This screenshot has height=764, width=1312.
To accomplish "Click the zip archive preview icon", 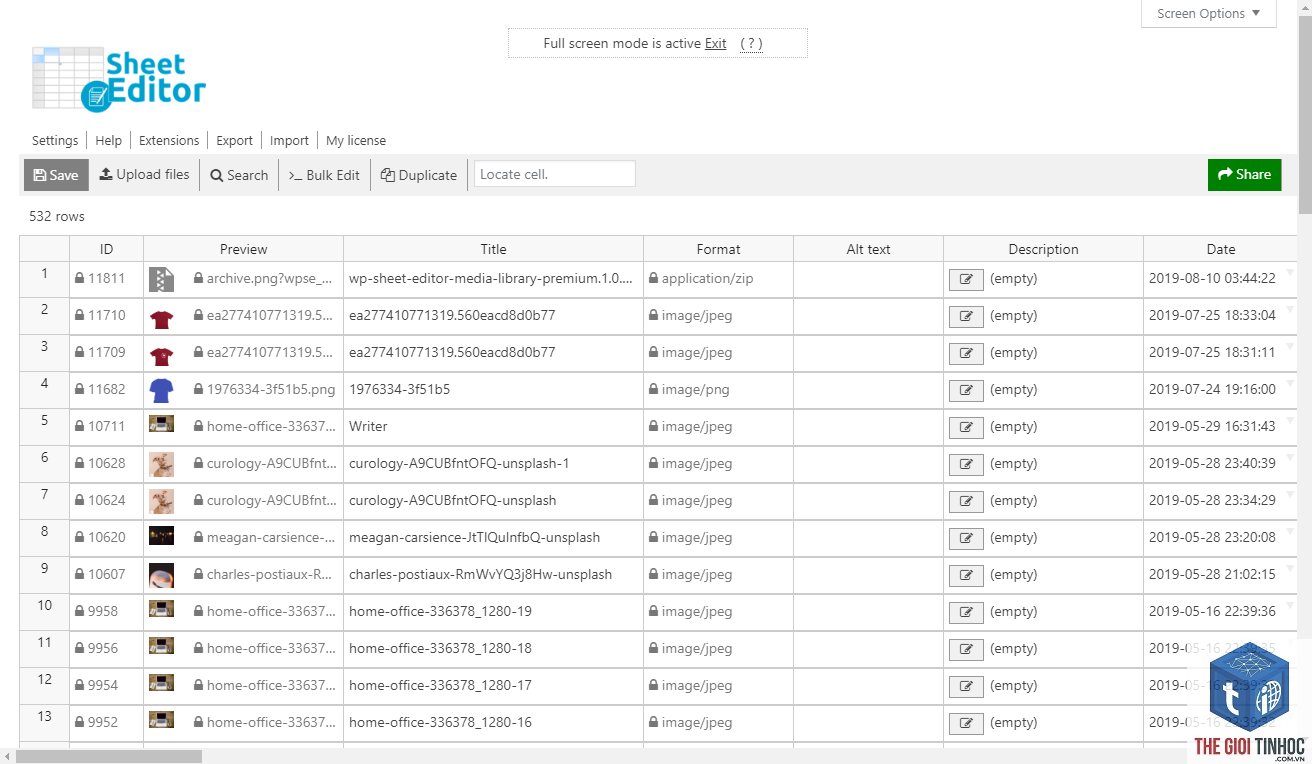I will tap(161, 280).
